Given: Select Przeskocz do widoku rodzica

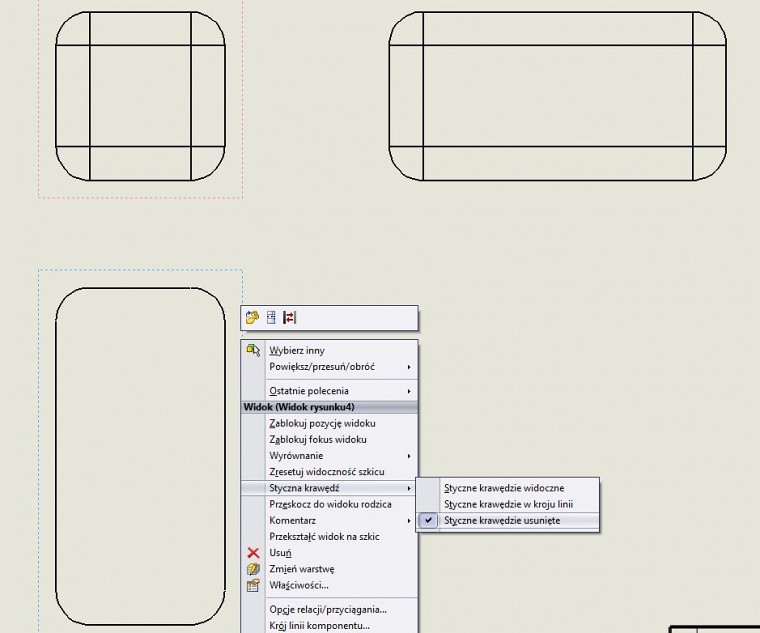Looking at the screenshot, I should tap(330, 504).
